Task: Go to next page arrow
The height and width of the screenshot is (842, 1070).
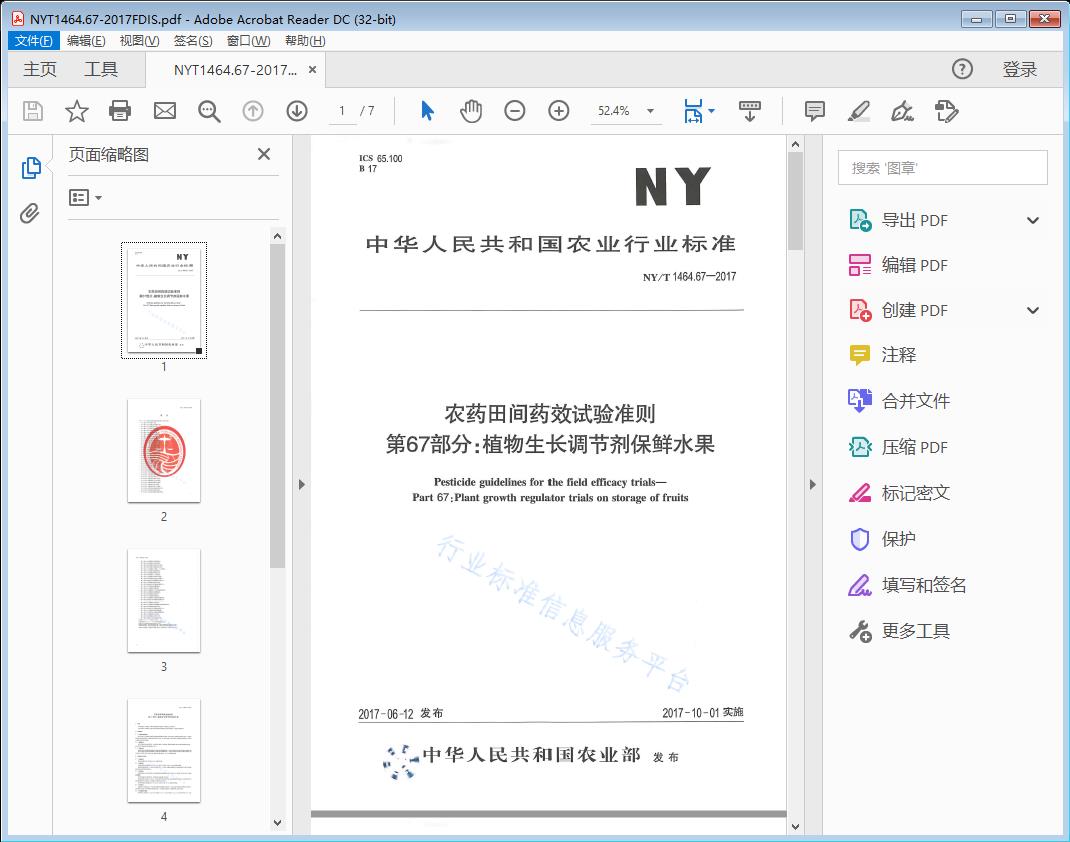Action: click(297, 111)
